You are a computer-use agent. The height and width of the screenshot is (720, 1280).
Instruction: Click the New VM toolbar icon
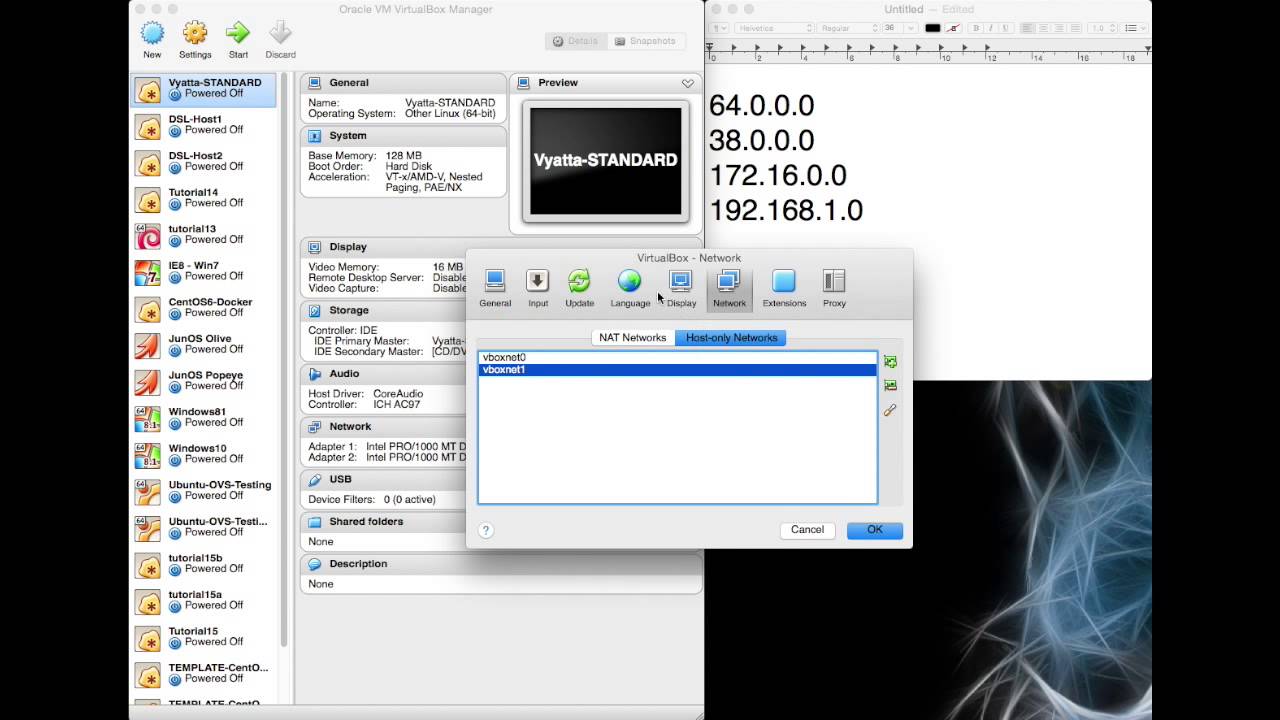pos(152,33)
